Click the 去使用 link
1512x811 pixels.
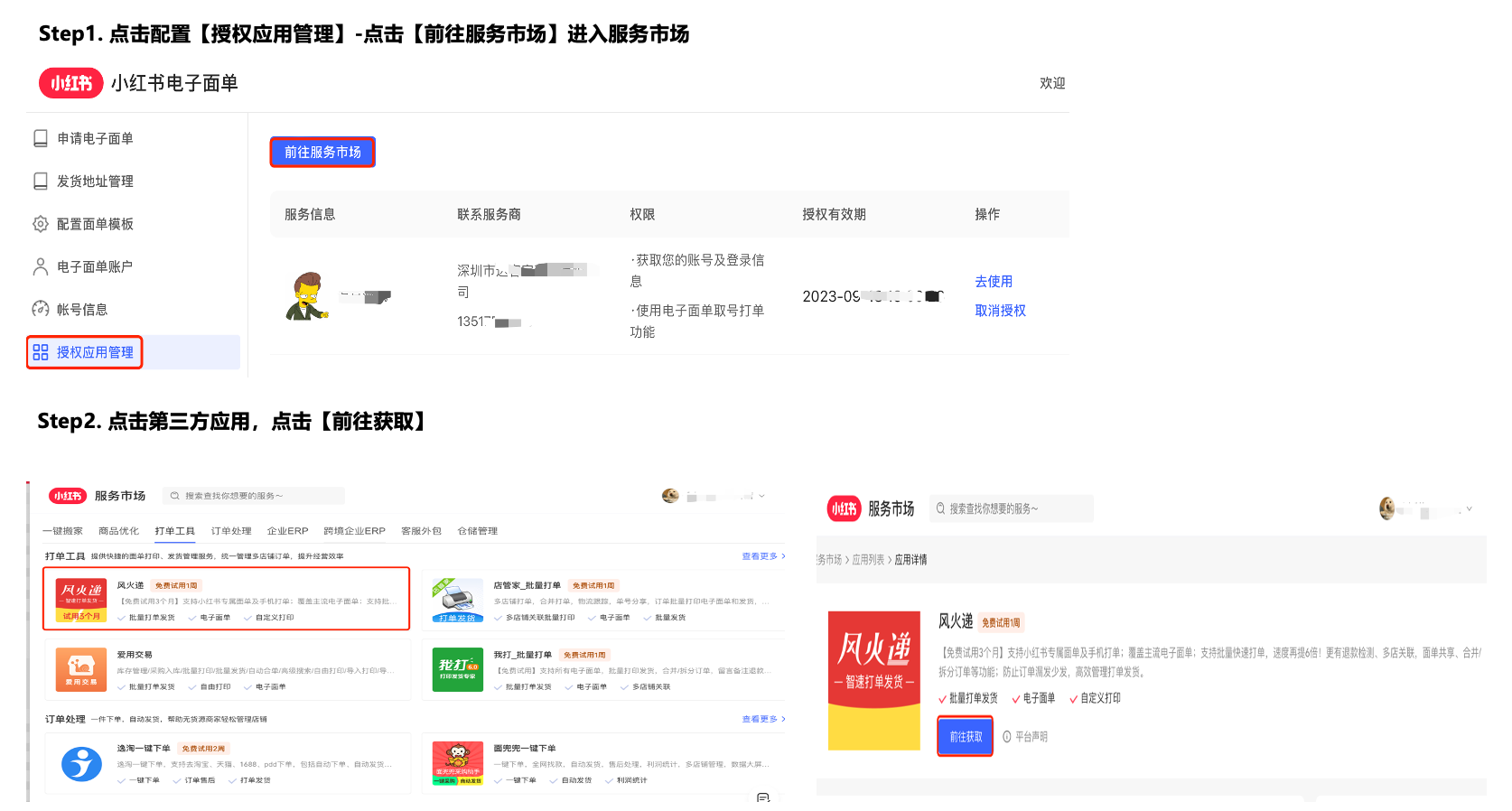[994, 282]
